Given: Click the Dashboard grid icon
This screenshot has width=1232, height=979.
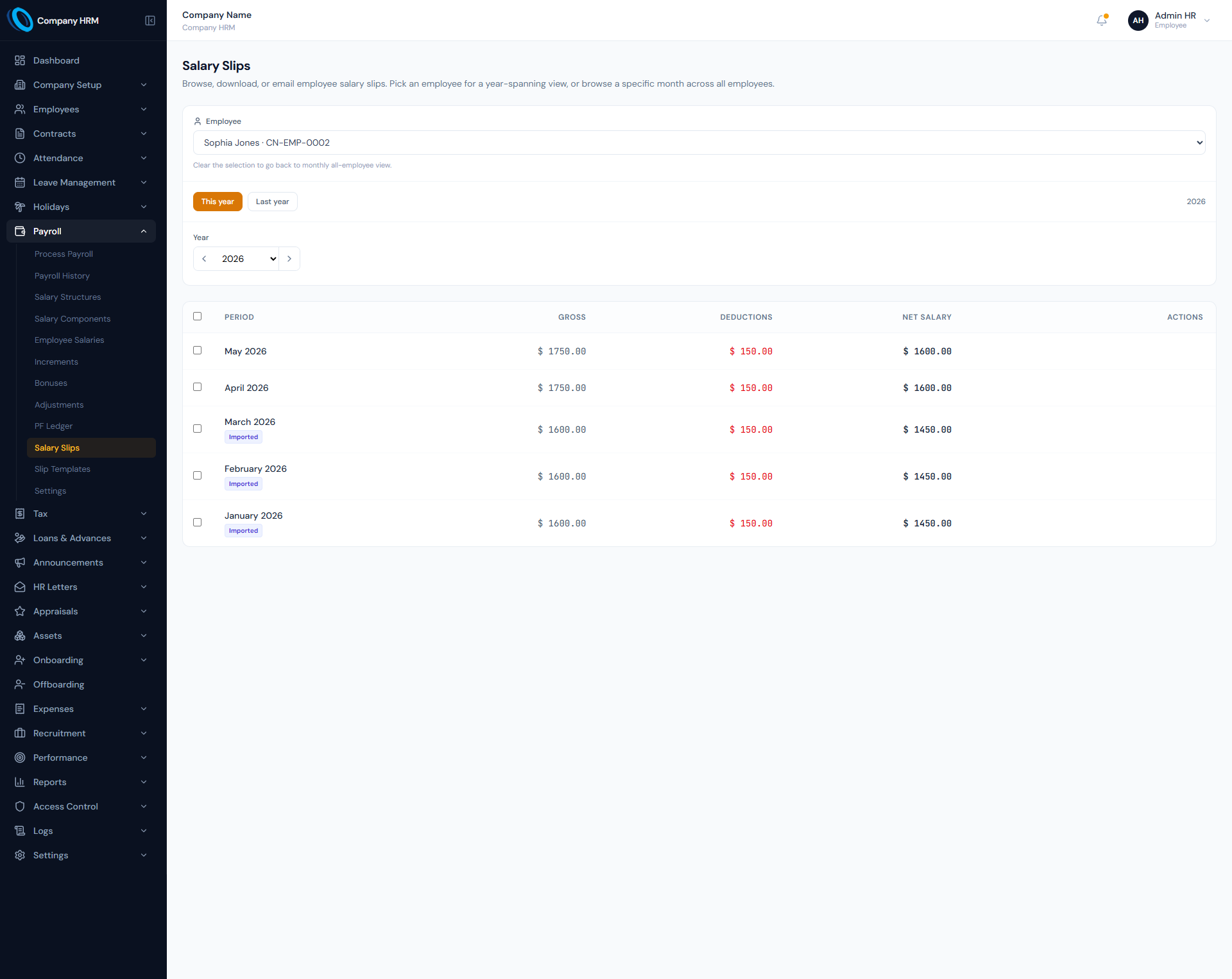Looking at the screenshot, I should (20, 60).
